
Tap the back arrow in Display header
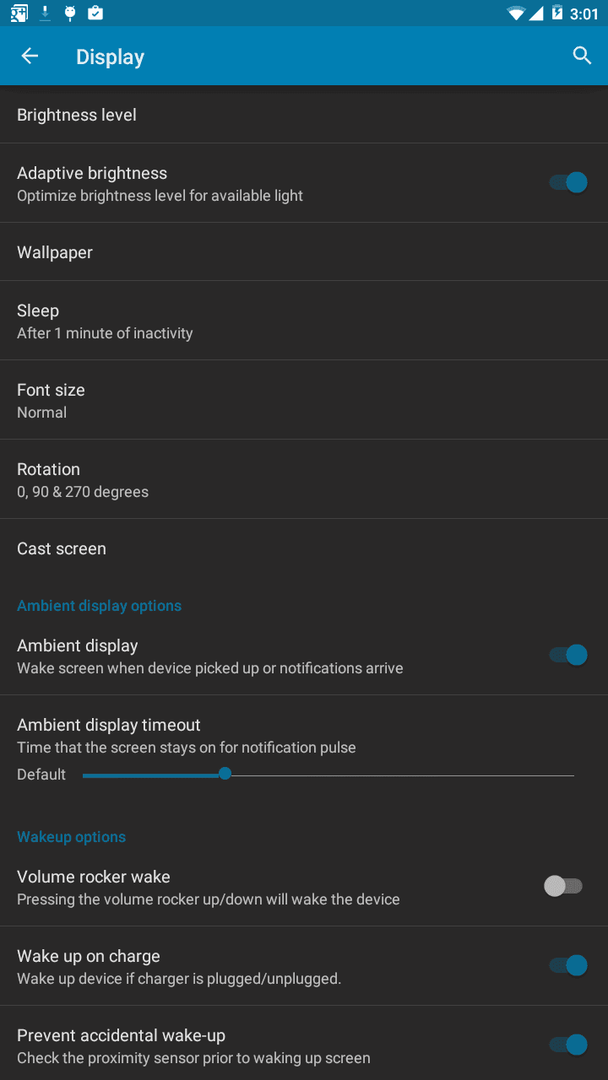30,56
